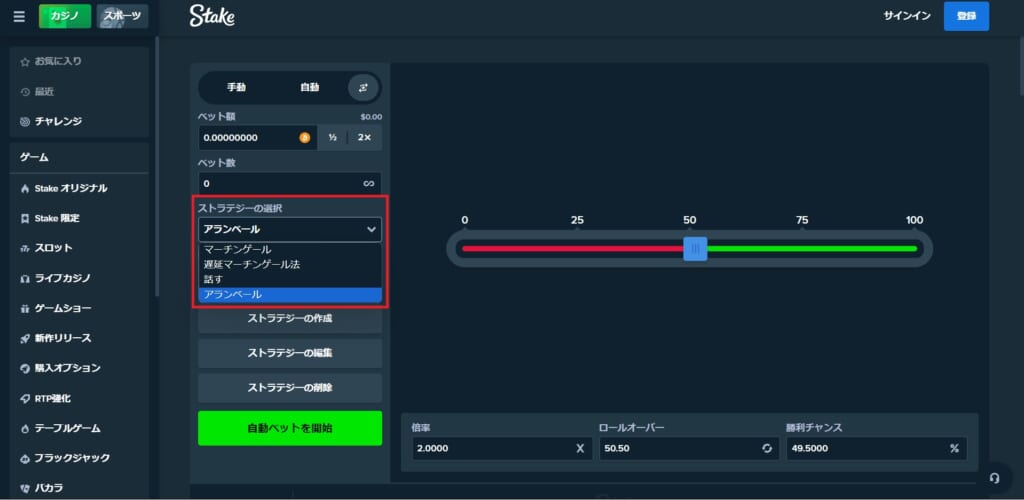
Task: Click the 登録 button
Action: [966, 16]
